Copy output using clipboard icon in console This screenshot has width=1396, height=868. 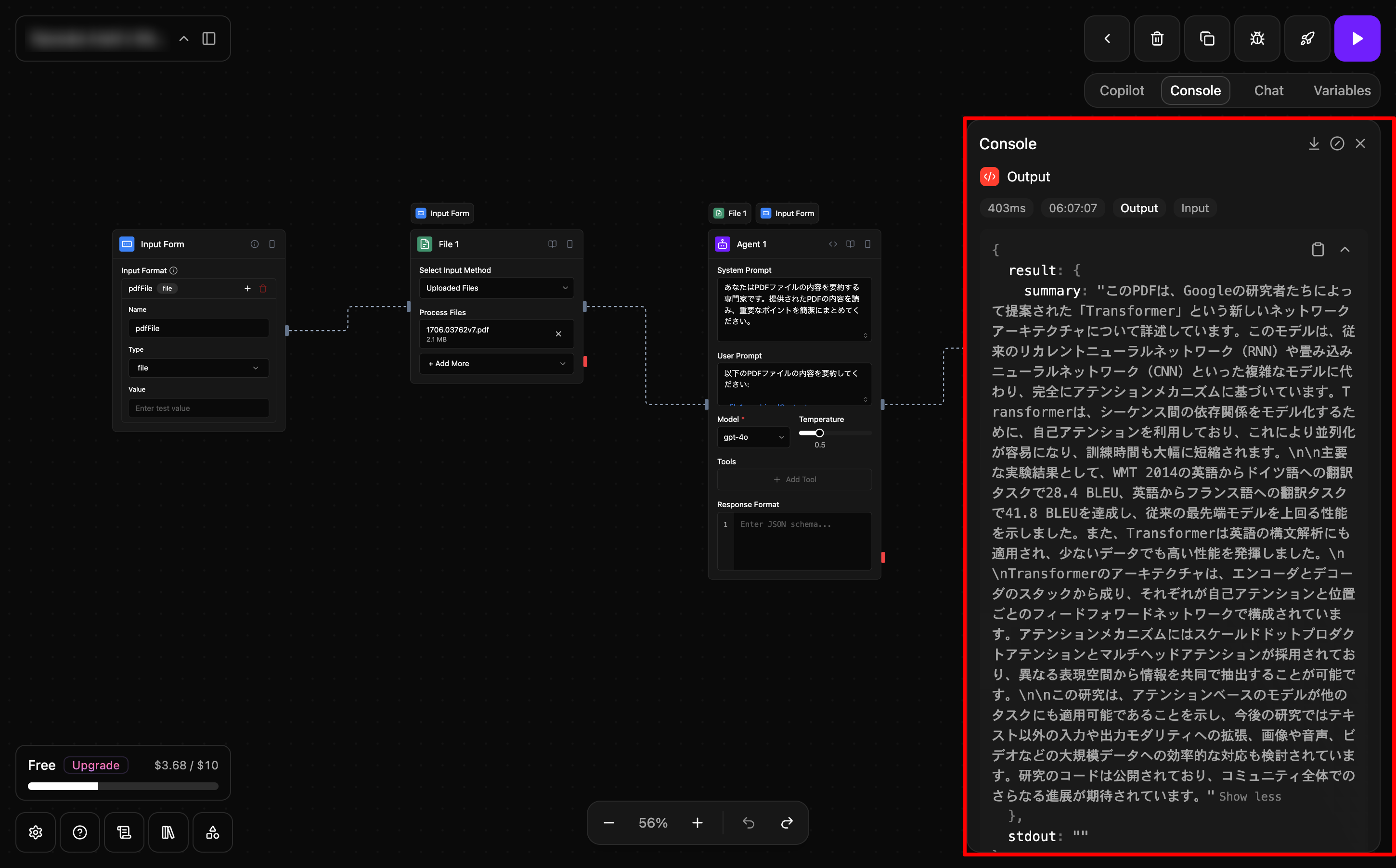tap(1318, 249)
